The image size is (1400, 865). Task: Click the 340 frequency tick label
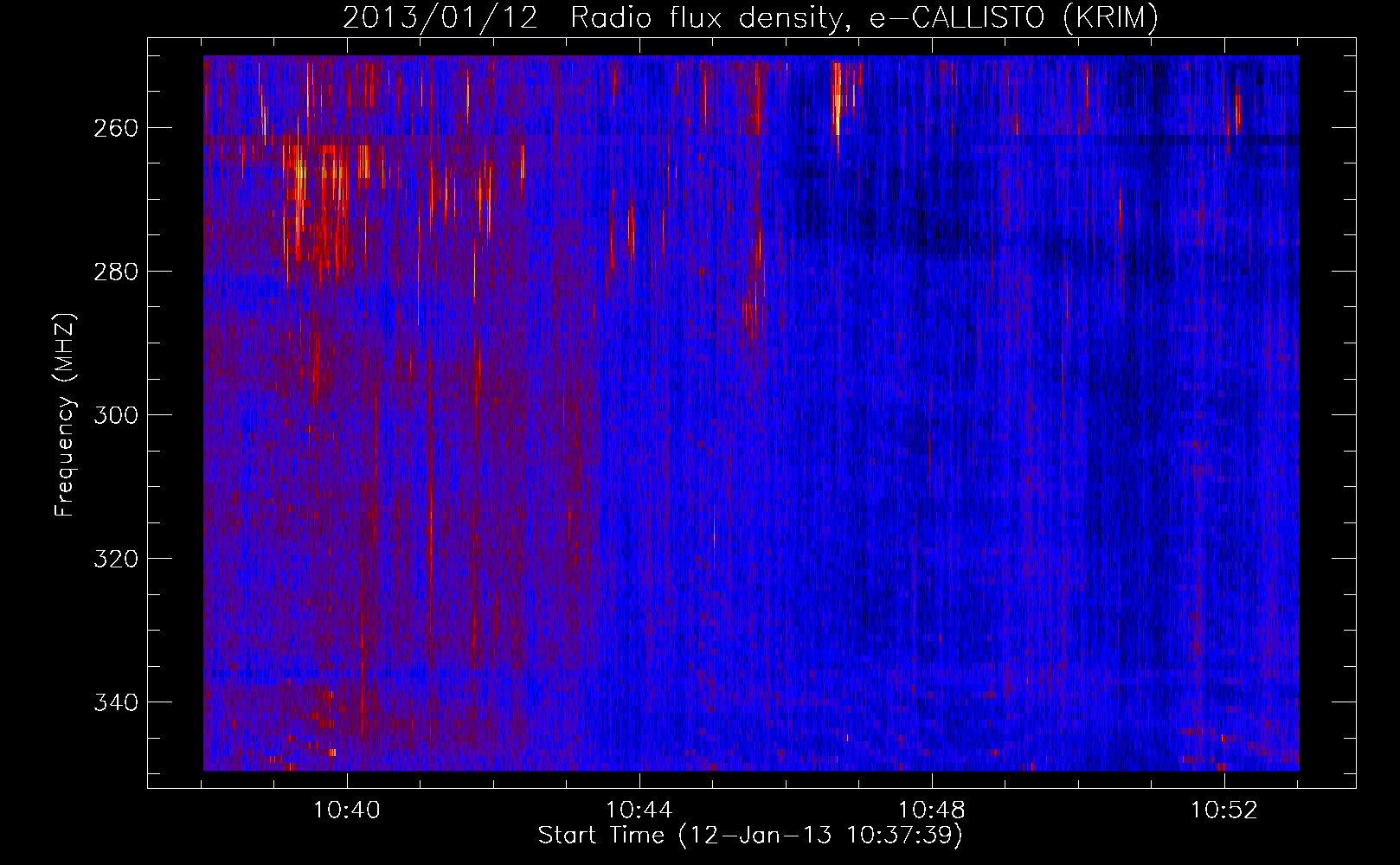tap(116, 702)
